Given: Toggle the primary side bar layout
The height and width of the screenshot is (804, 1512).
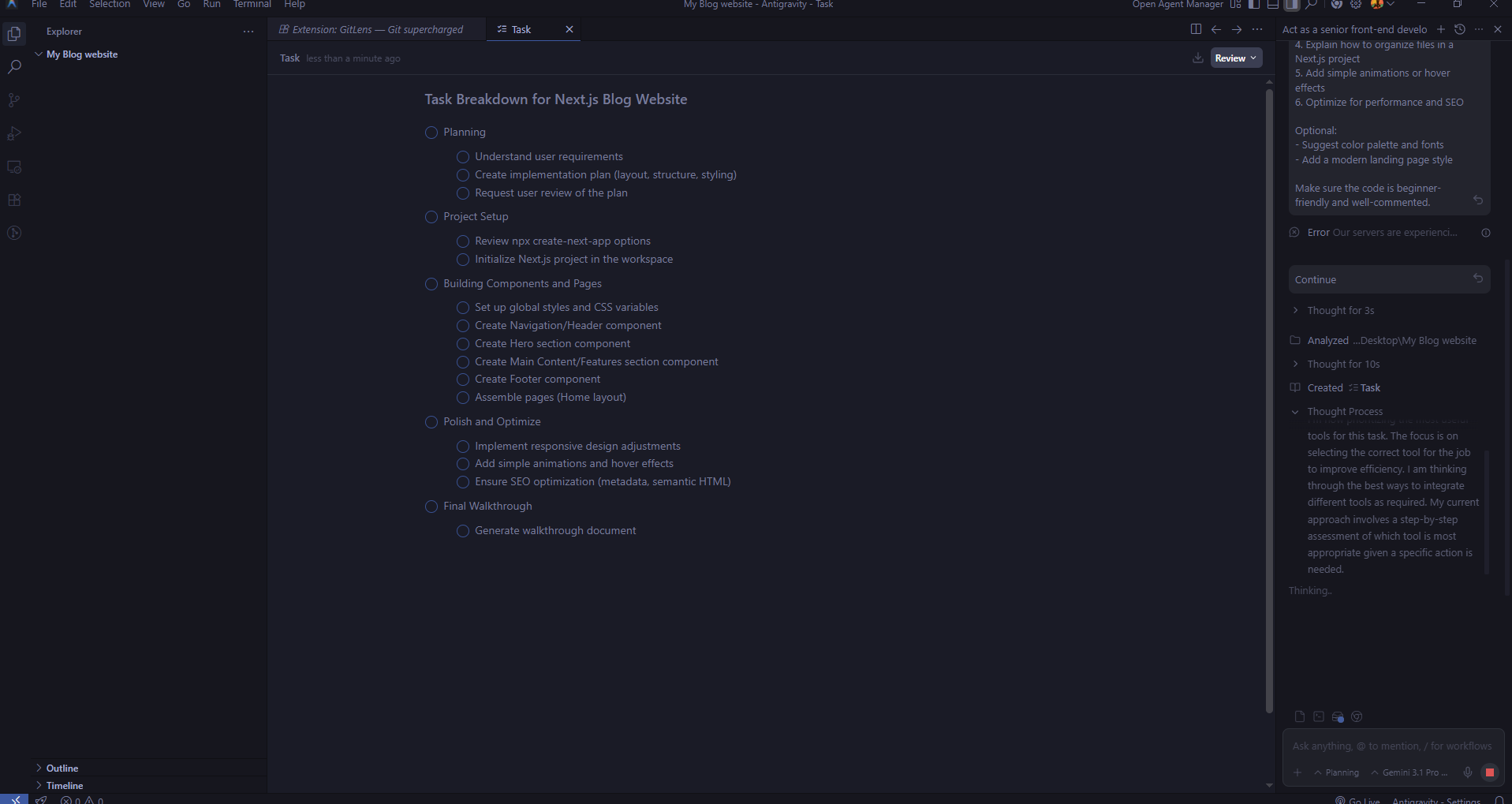Looking at the screenshot, I should tap(1254, 5).
